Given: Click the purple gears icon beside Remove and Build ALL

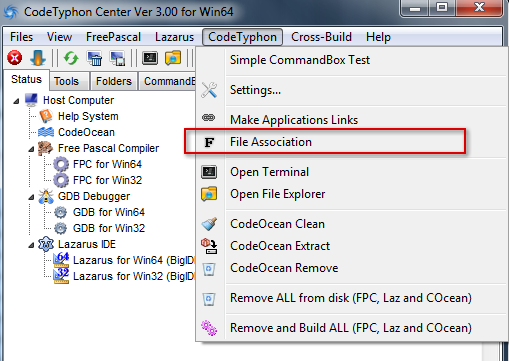Looking at the screenshot, I should (209, 328).
